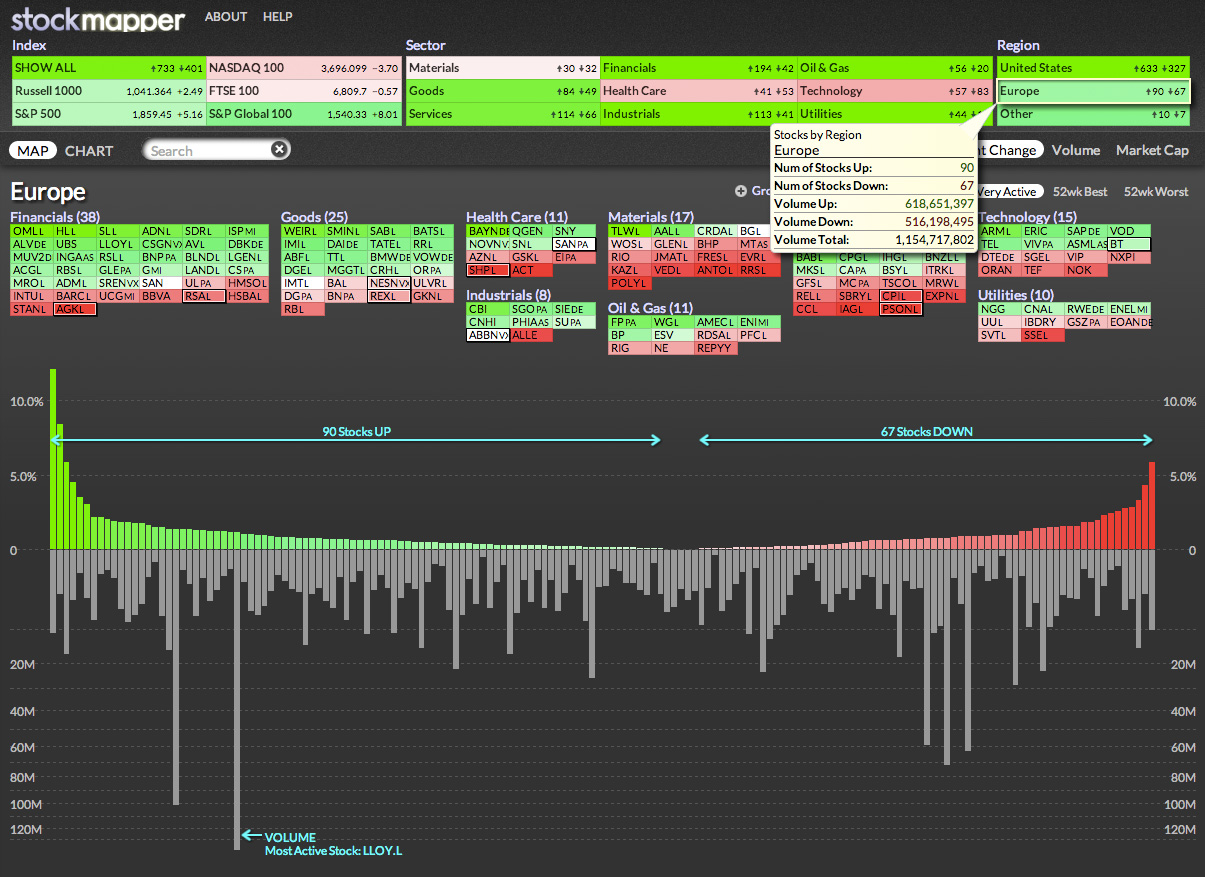
Task: Select the Services sector filter
Action: [x=502, y=114]
